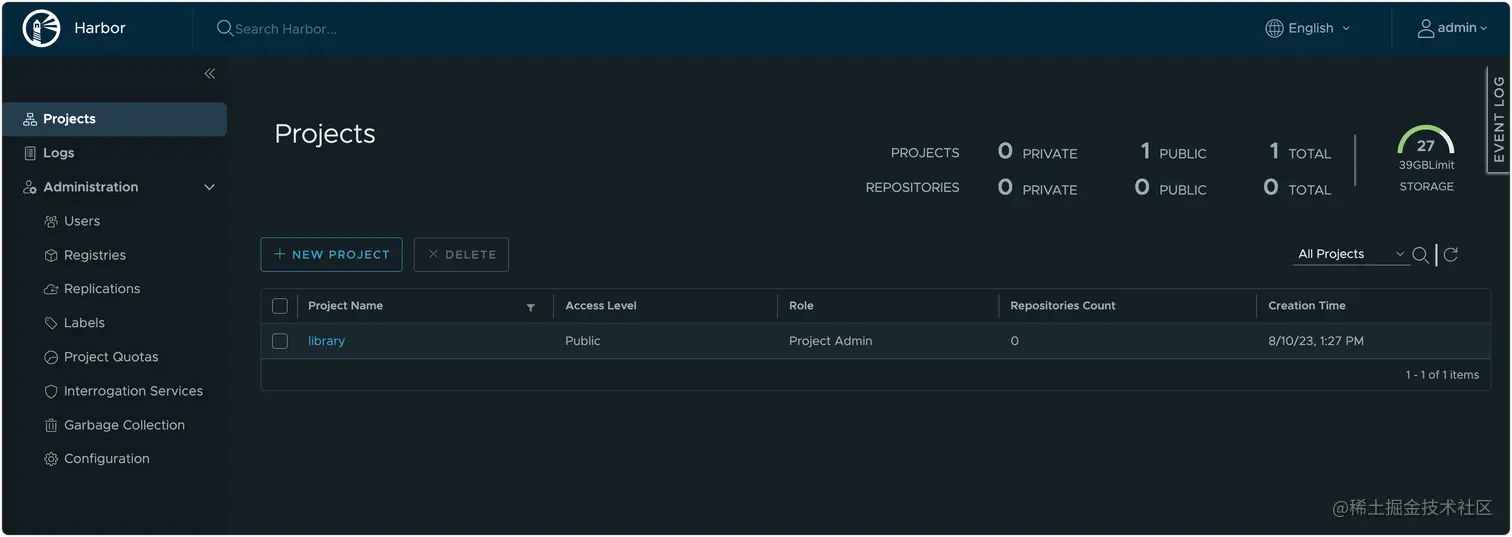
Task: Click the Logs sidebar icon
Action: (30, 153)
